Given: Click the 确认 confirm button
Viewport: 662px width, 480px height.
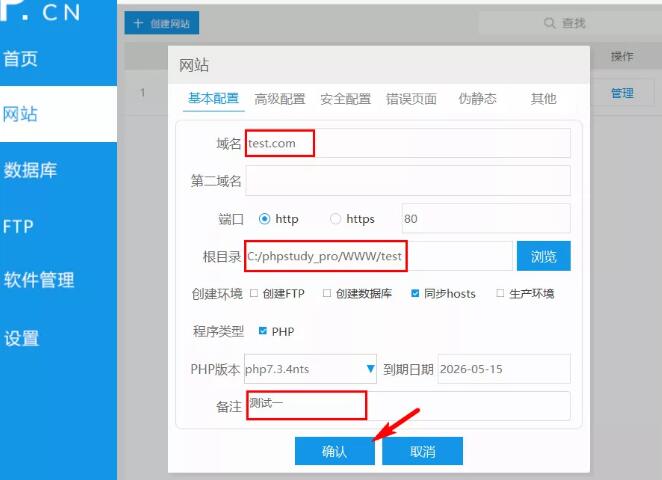Looking at the screenshot, I should [x=334, y=451].
